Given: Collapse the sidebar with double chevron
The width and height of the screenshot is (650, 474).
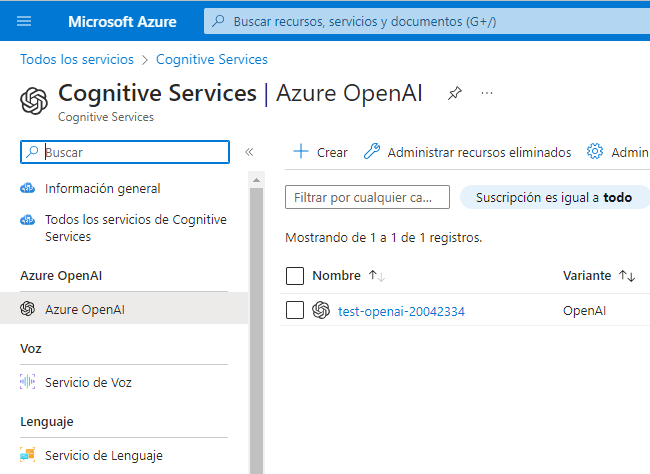Looking at the screenshot, I should coord(249,152).
